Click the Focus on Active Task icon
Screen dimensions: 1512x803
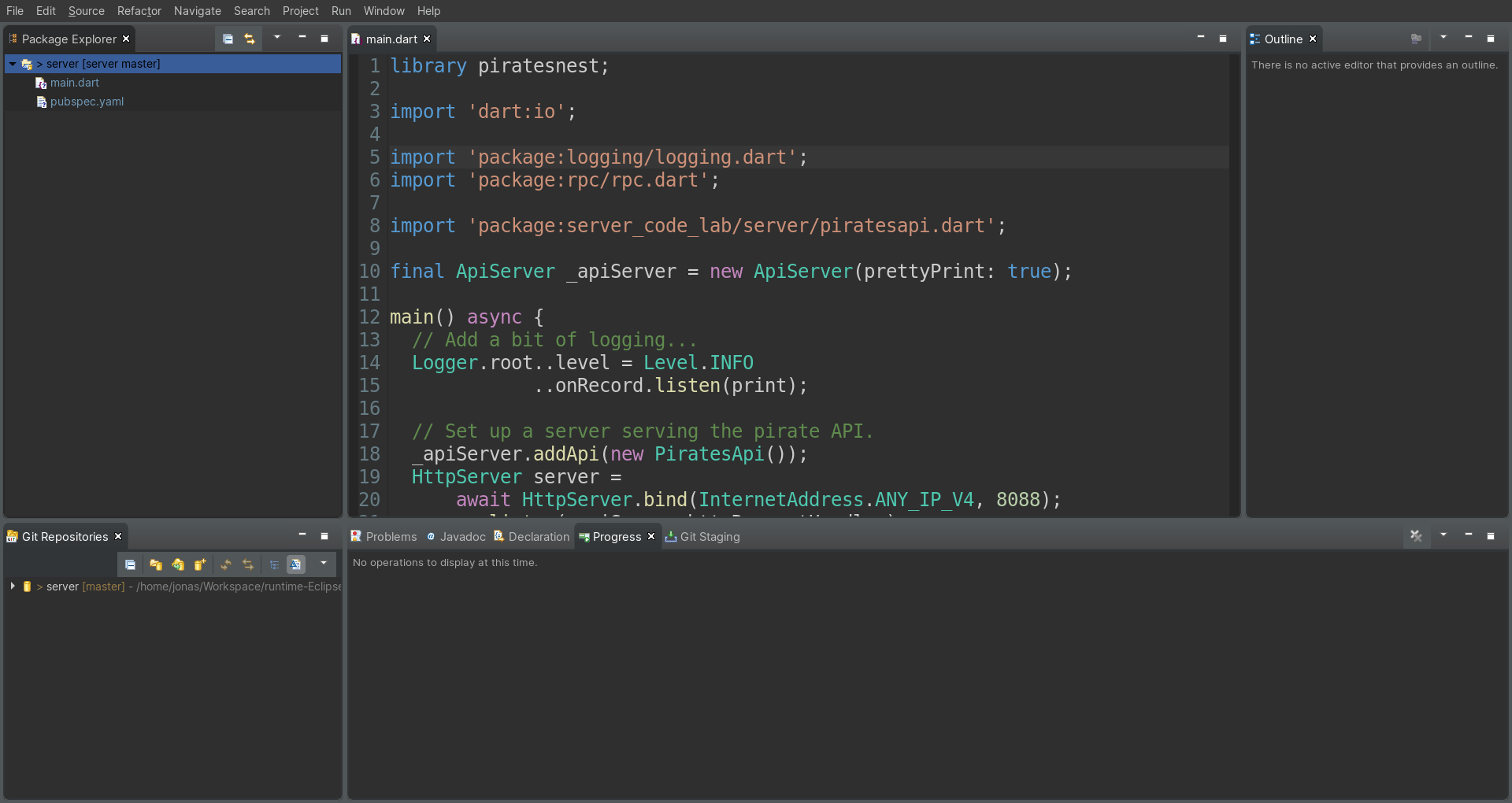(1415, 38)
